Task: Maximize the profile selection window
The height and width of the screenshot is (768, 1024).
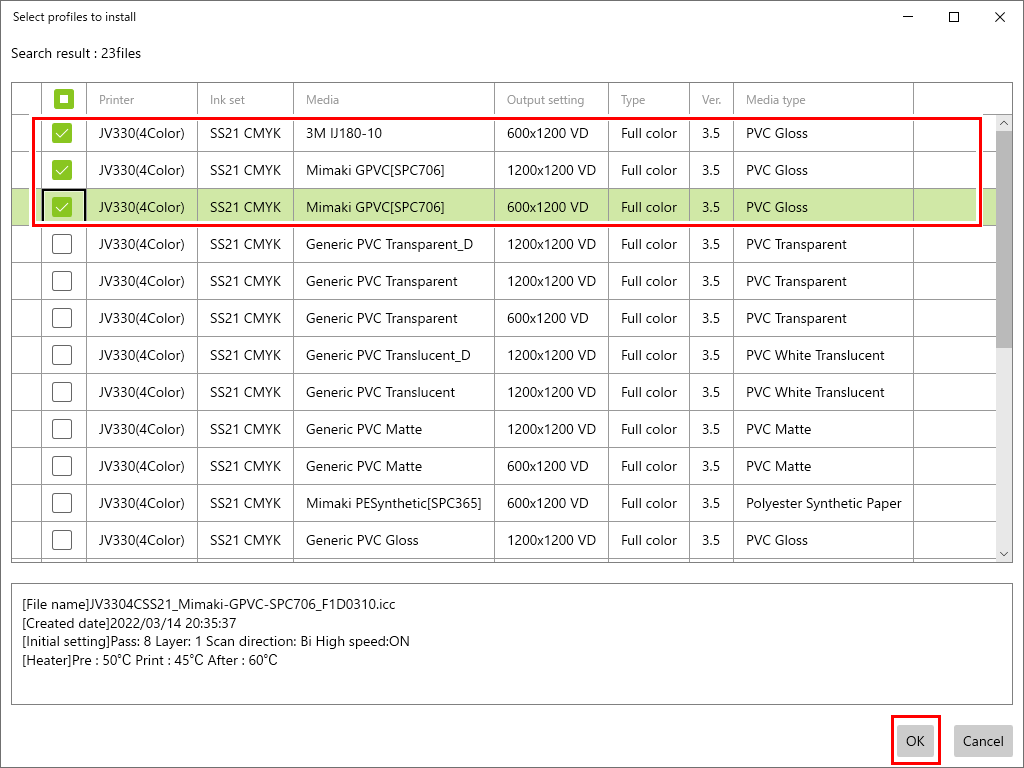Action: click(x=954, y=17)
